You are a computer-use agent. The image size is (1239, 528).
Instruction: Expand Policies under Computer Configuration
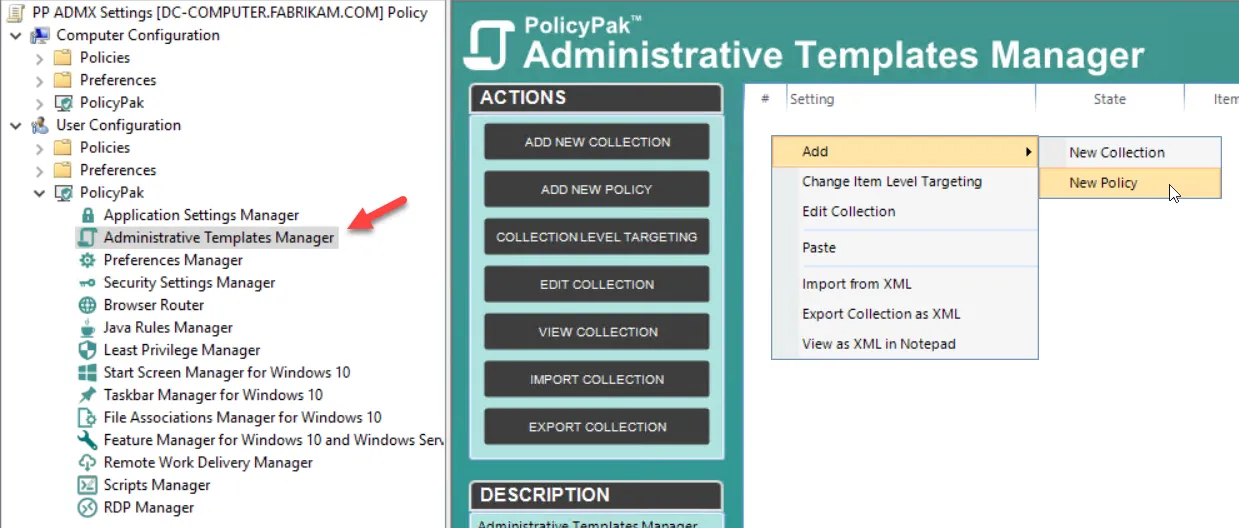(40, 58)
